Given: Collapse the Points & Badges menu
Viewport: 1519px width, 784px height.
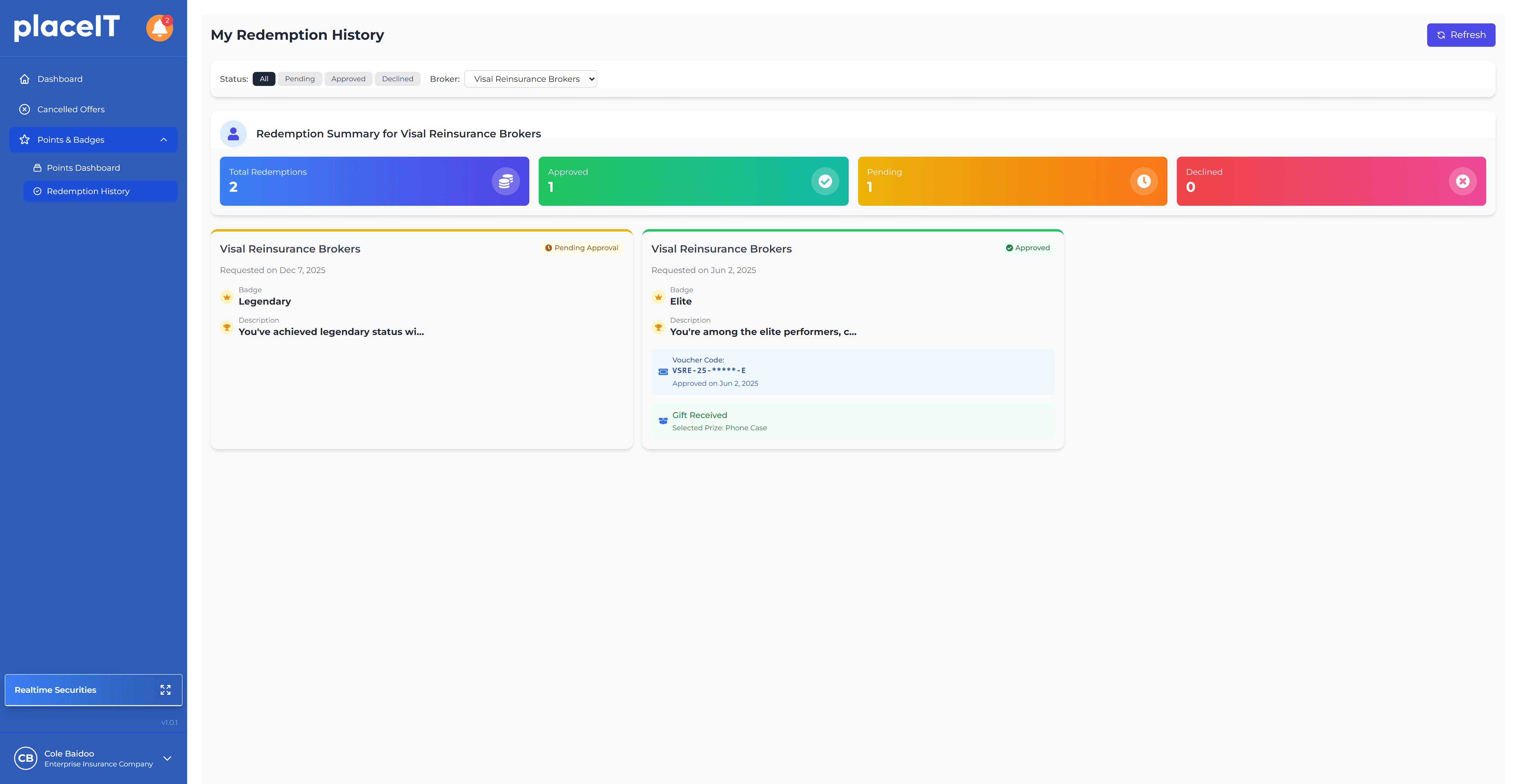Looking at the screenshot, I should click(x=164, y=140).
